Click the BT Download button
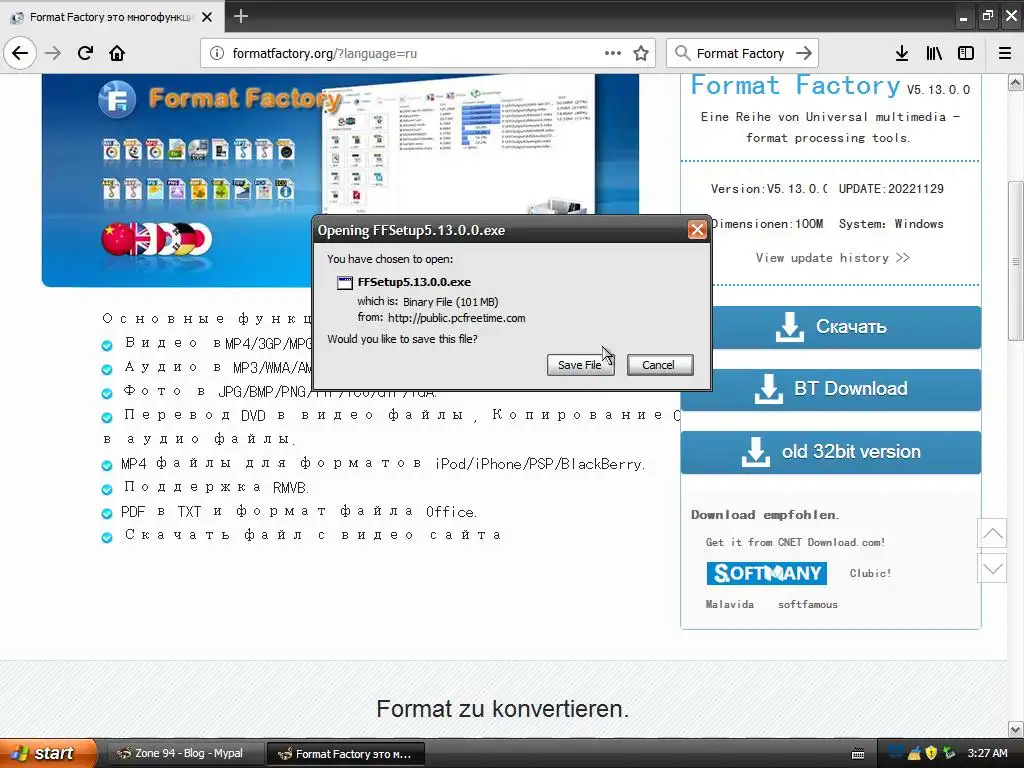 click(x=831, y=389)
